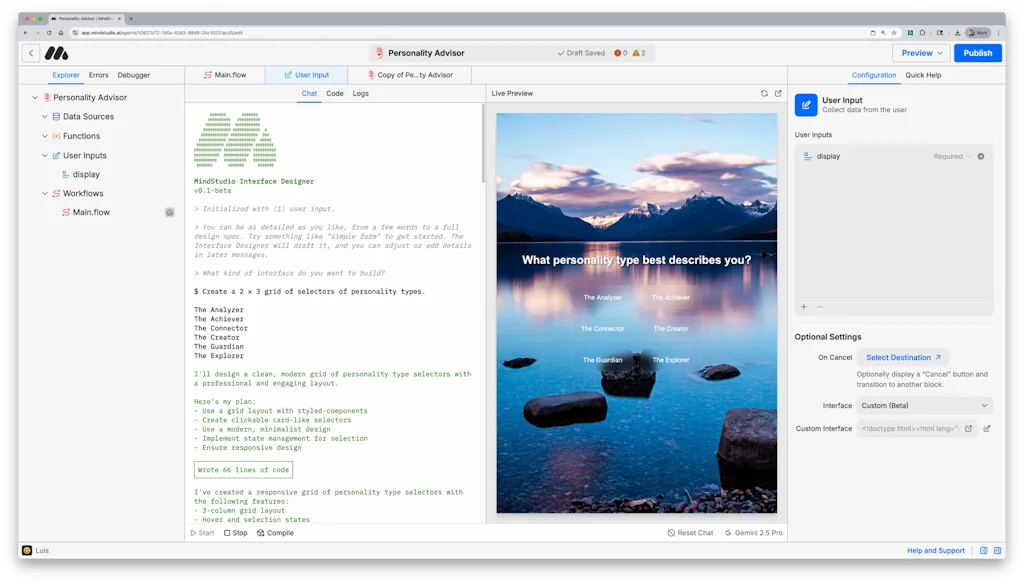1024x583 pixels.
Task: Collapse the Workflows section in Explorer
Action: click(43, 192)
